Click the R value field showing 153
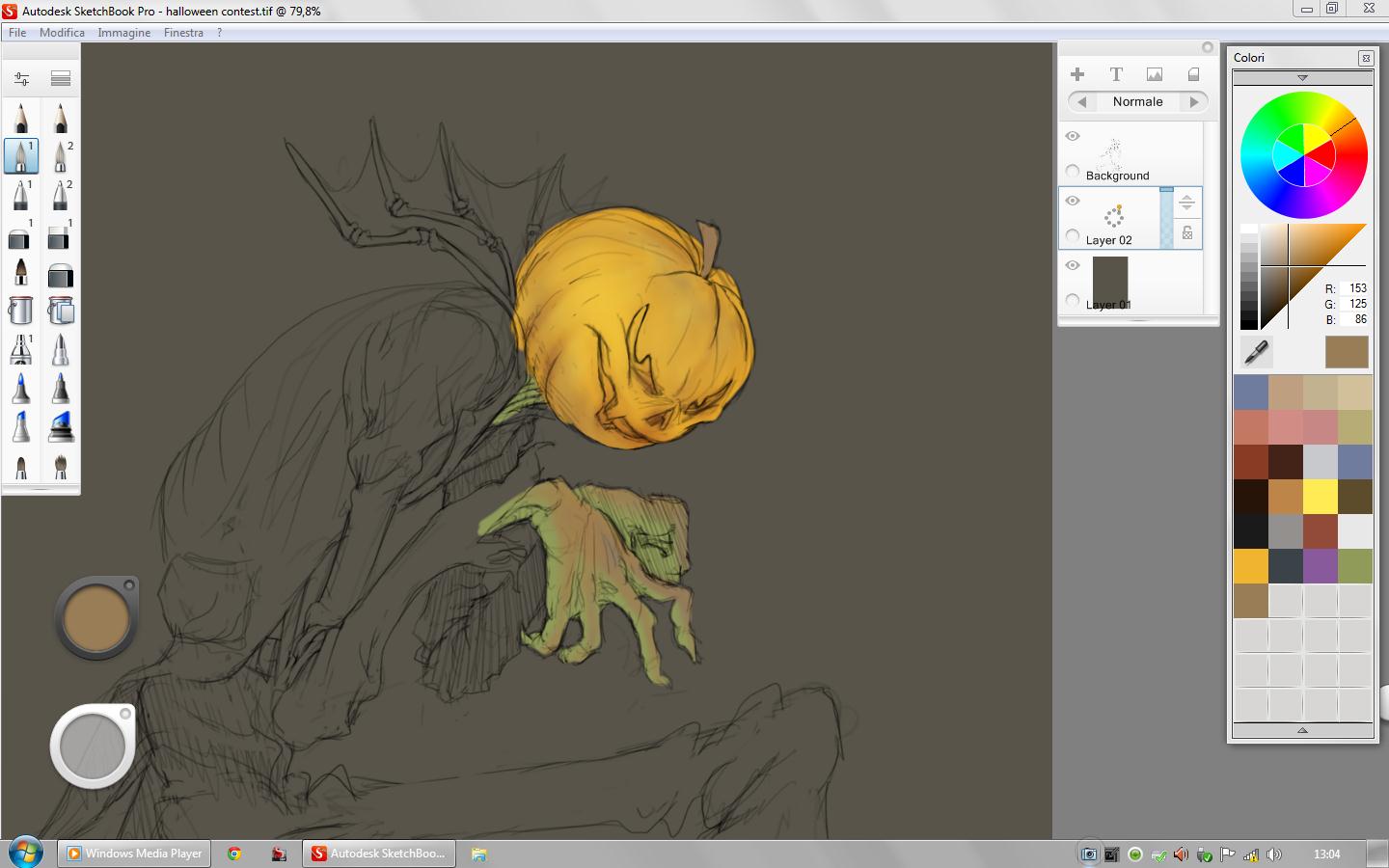Image resolution: width=1389 pixels, height=868 pixels. 1354,288
